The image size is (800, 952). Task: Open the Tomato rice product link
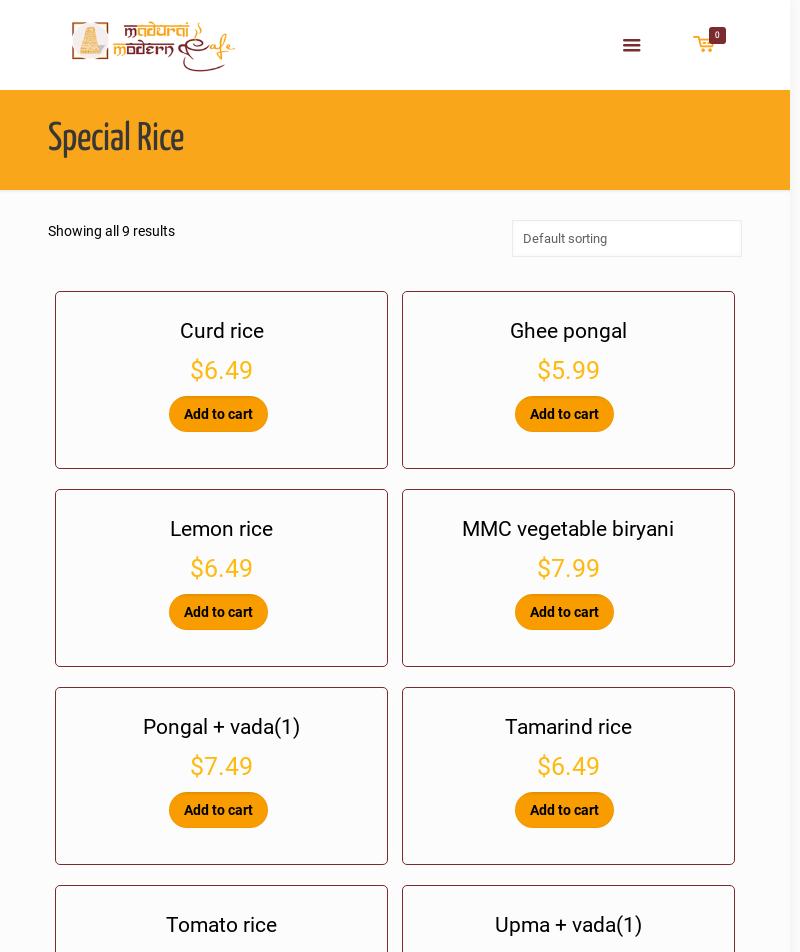[221, 925]
